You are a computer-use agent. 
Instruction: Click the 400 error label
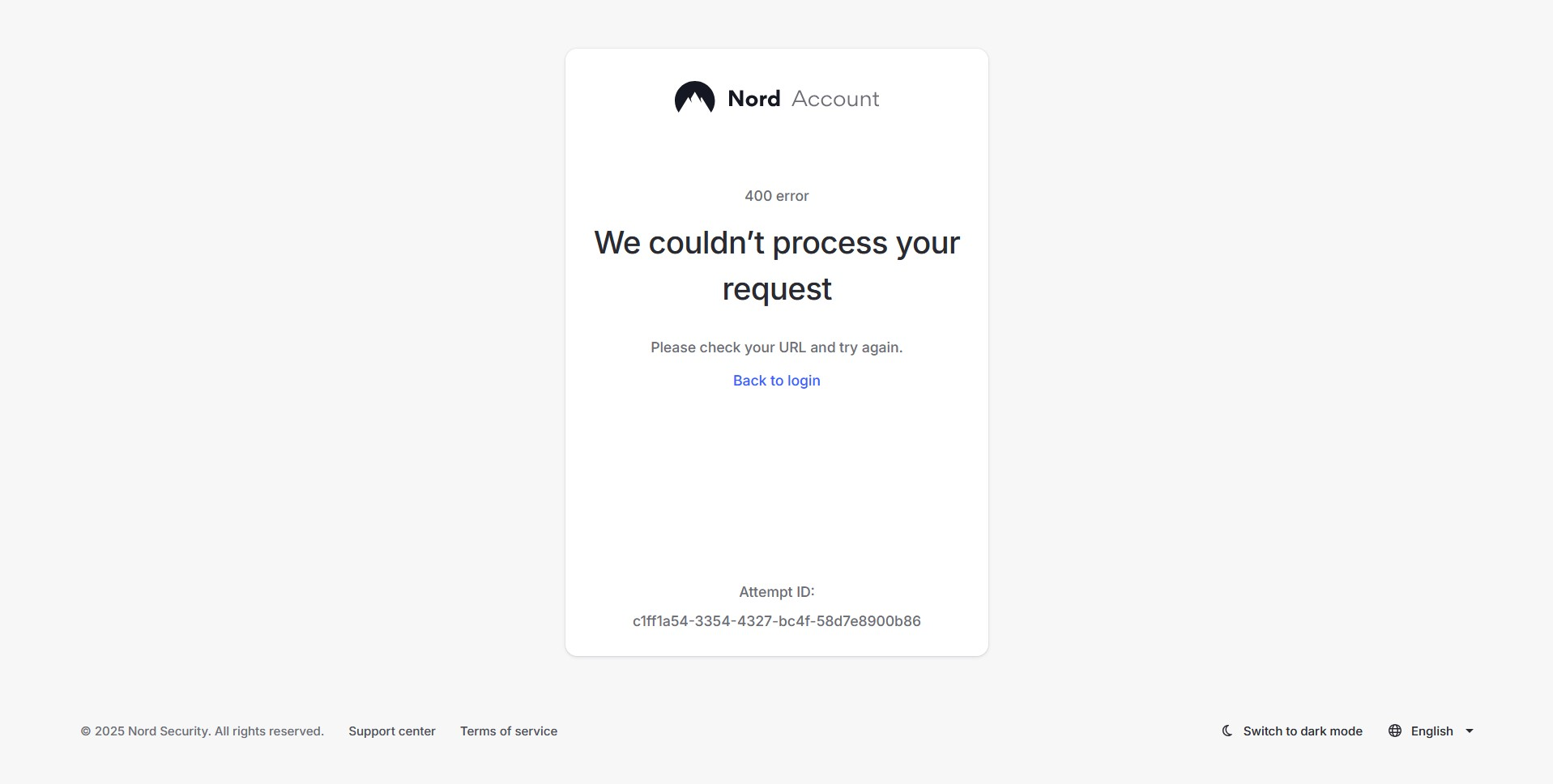click(776, 196)
